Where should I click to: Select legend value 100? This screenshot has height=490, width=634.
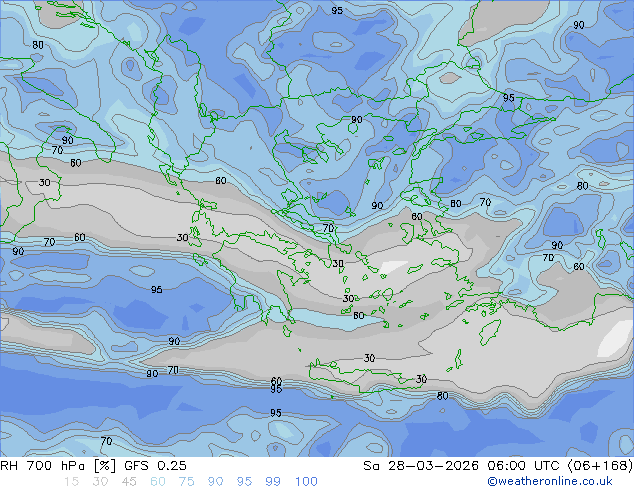pos(306,482)
